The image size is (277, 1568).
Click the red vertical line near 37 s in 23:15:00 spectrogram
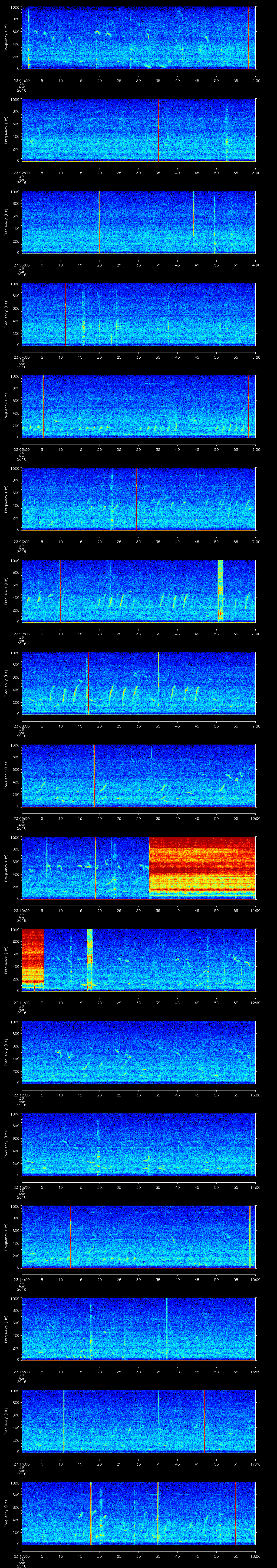tap(167, 1329)
